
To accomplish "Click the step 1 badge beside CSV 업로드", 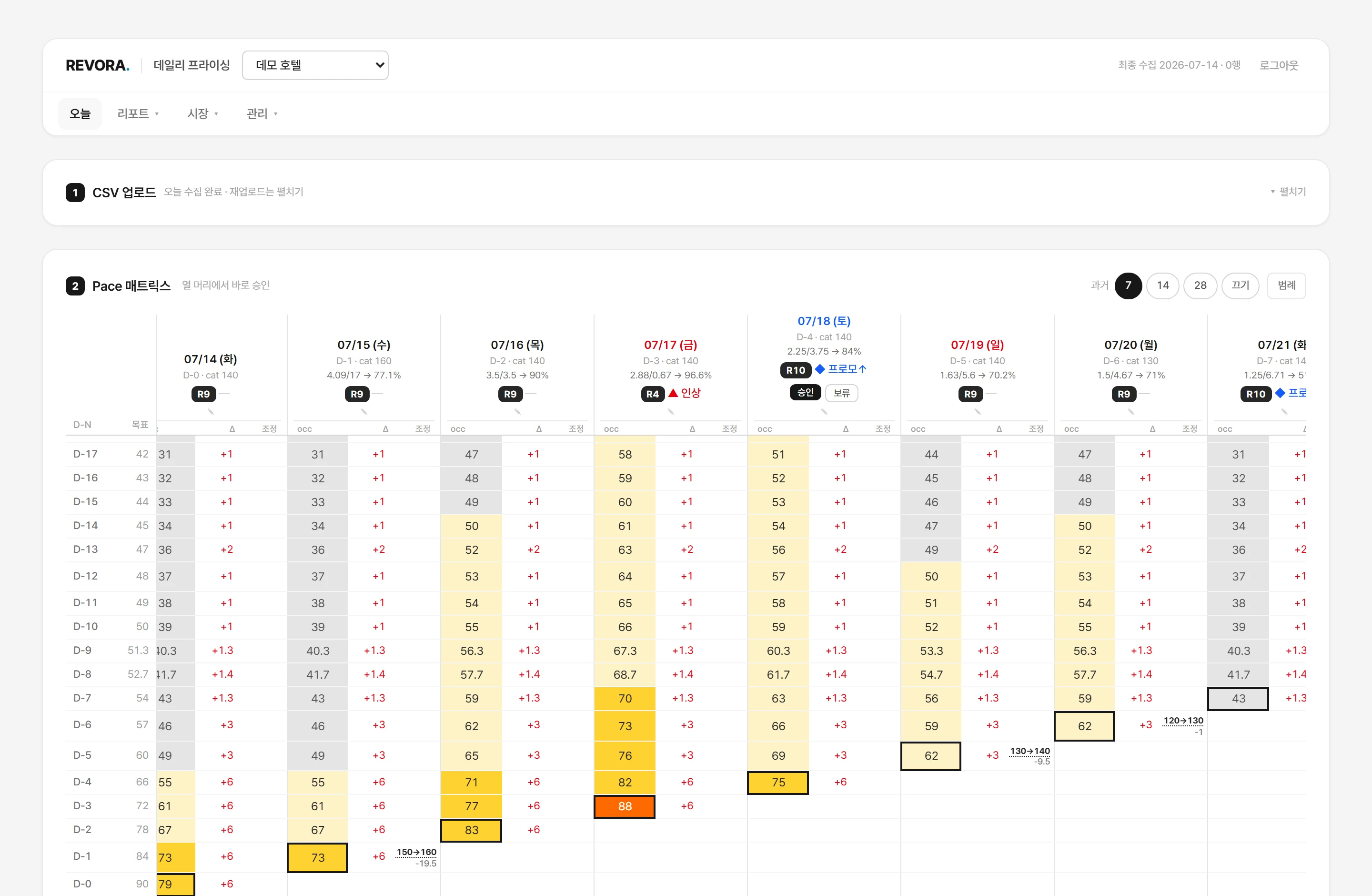I will point(75,193).
